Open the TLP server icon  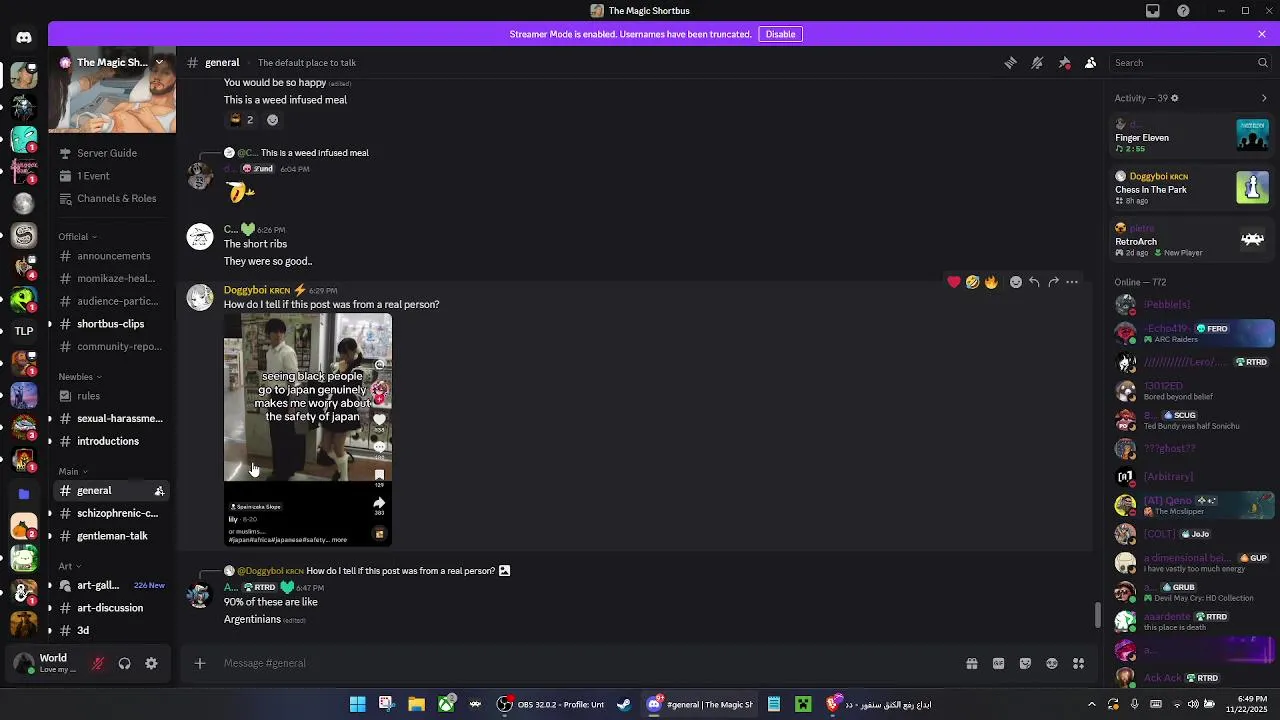pos(24,331)
